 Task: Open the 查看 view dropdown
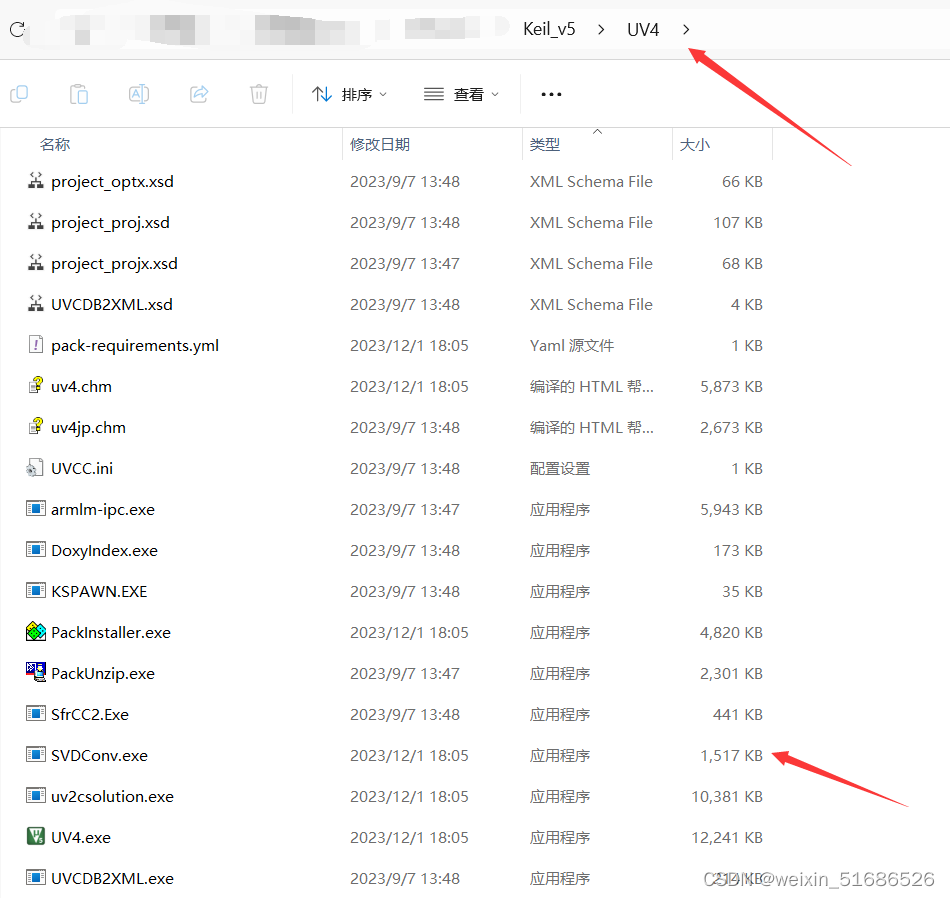pyautogui.click(x=461, y=95)
